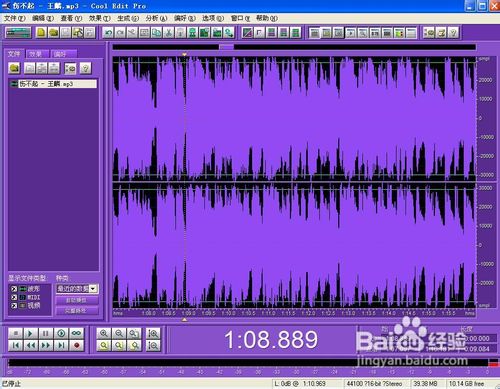
Task: Click the New file icon in the toolbar
Action: (x=41, y=33)
